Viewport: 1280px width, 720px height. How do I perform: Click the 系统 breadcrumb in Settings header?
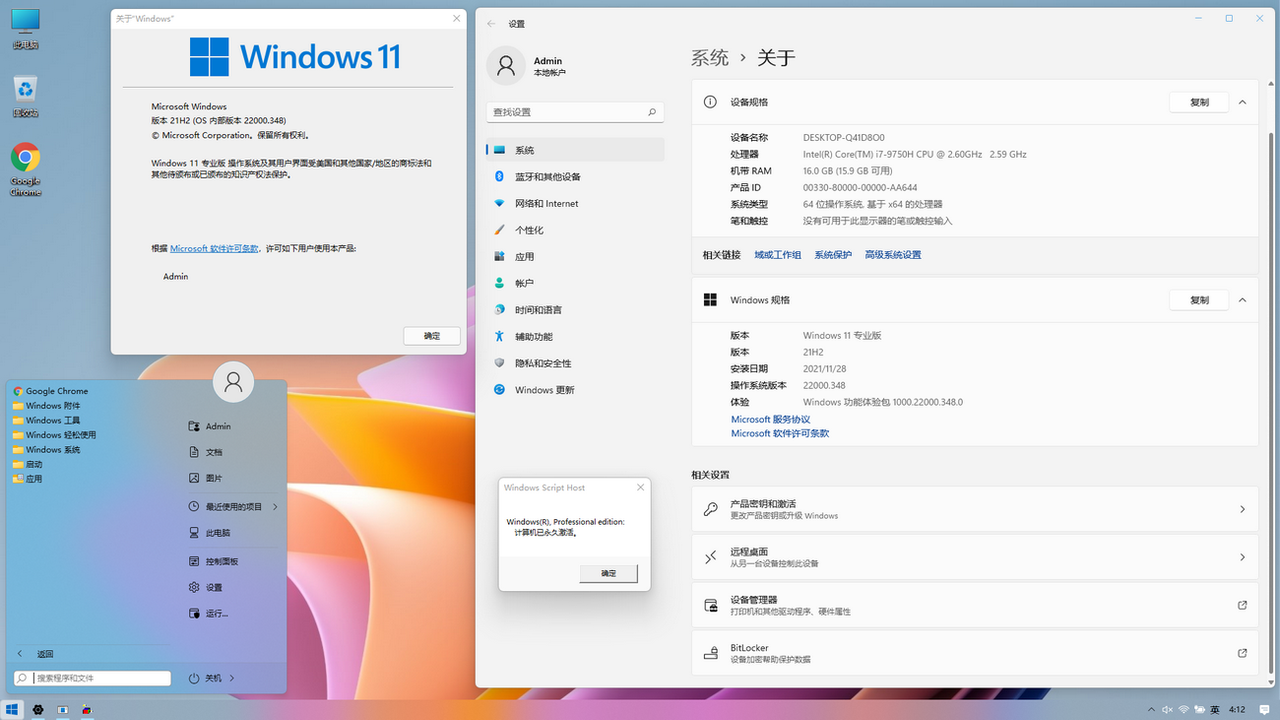coord(710,58)
